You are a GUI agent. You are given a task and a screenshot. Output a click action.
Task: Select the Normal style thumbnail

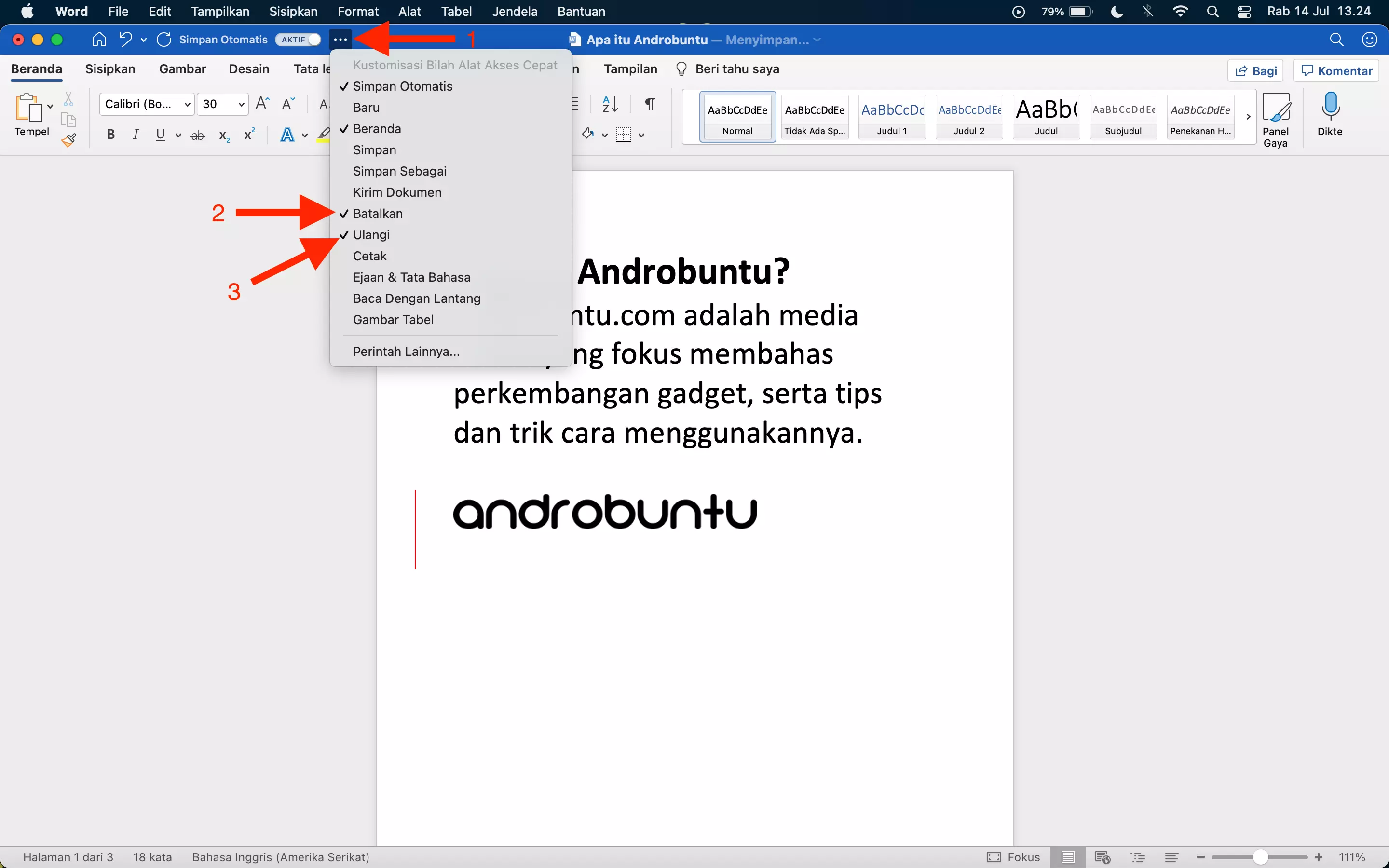(x=737, y=117)
